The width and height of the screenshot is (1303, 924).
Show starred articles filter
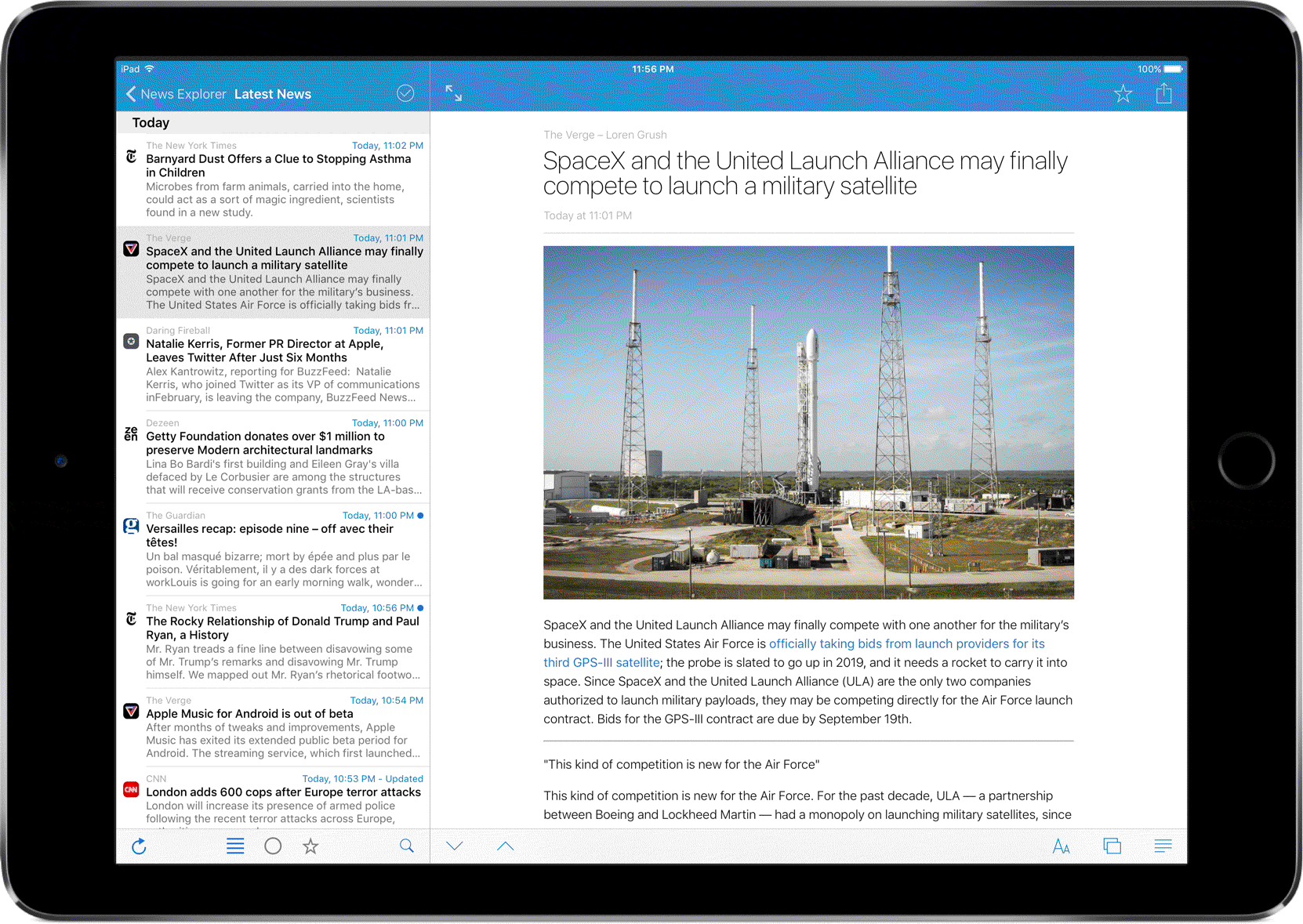[310, 846]
